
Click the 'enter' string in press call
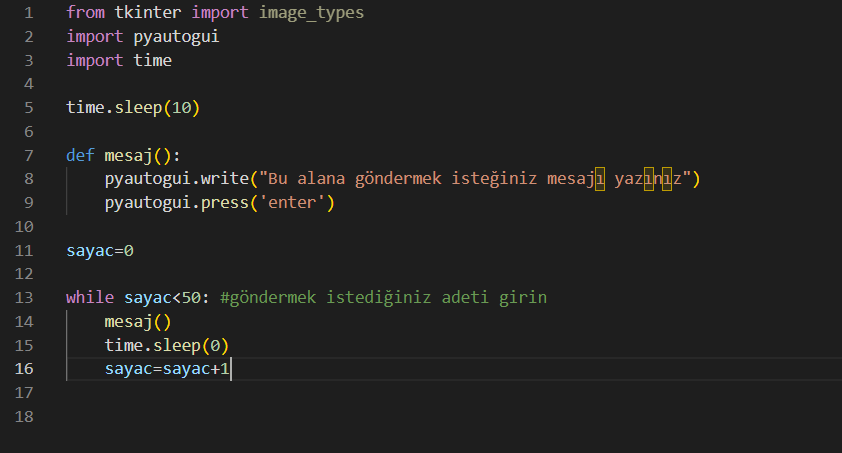click(293, 203)
